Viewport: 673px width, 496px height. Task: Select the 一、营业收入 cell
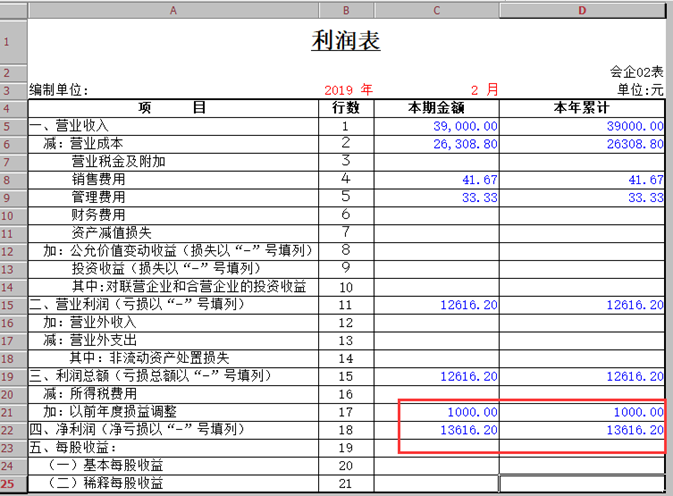click(173, 127)
